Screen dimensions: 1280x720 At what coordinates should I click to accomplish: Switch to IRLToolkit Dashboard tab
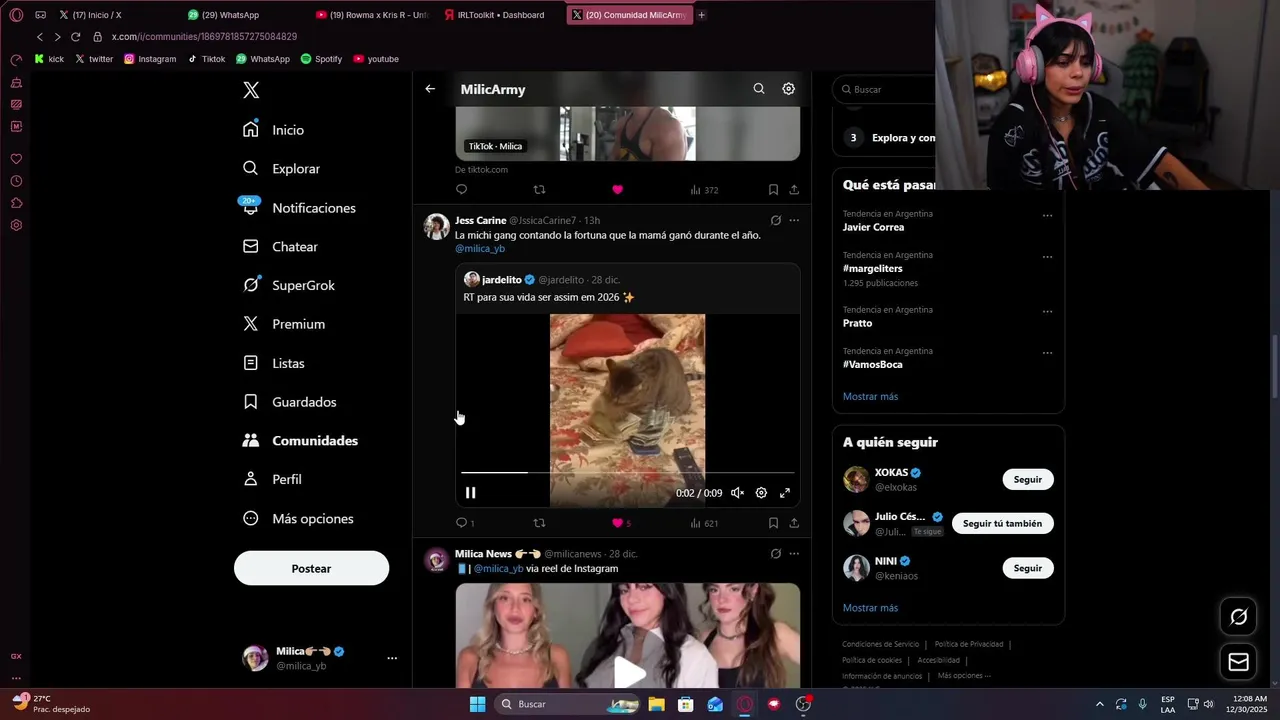coord(500,15)
